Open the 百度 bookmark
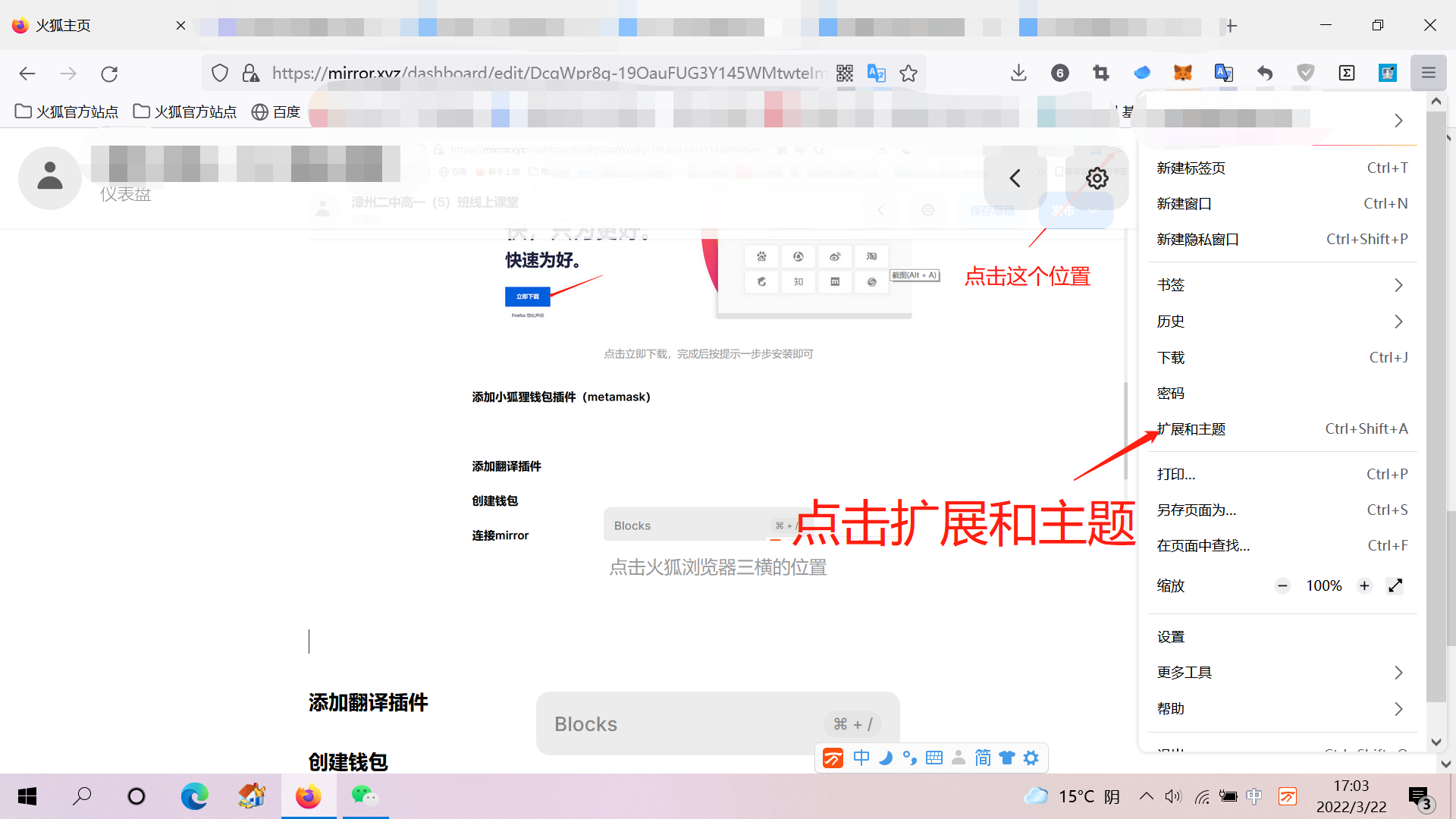Viewport: 1456px width, 819px height. (276, 111)
